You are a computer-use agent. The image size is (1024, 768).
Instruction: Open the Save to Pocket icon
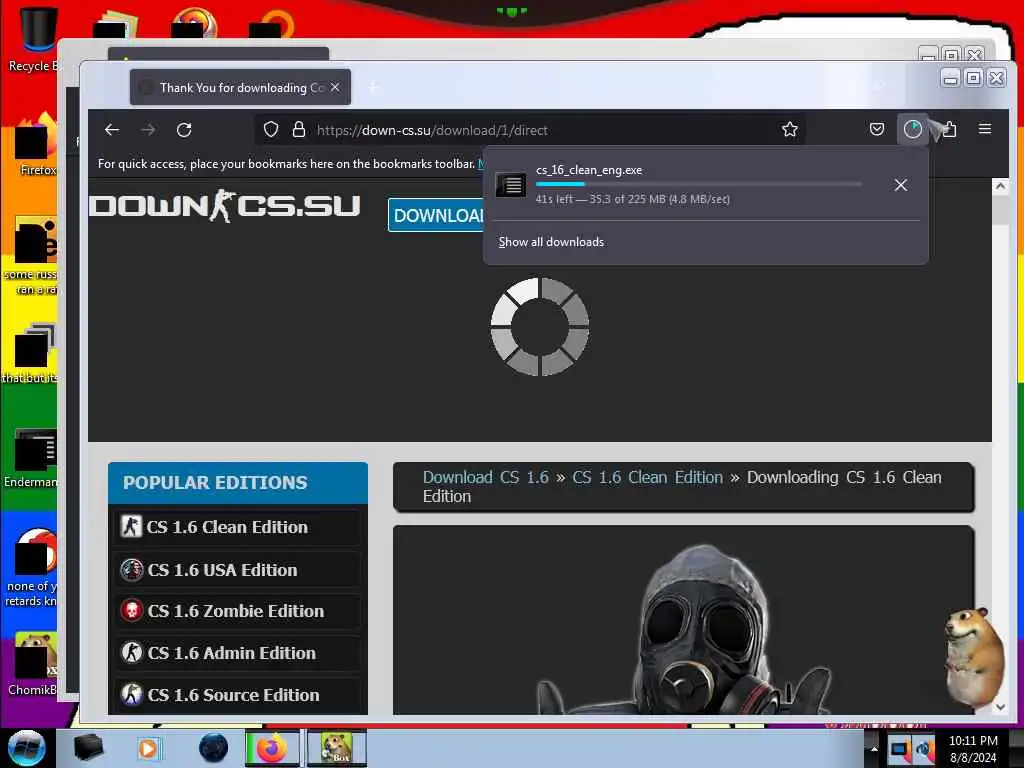[x=877, y=129]
